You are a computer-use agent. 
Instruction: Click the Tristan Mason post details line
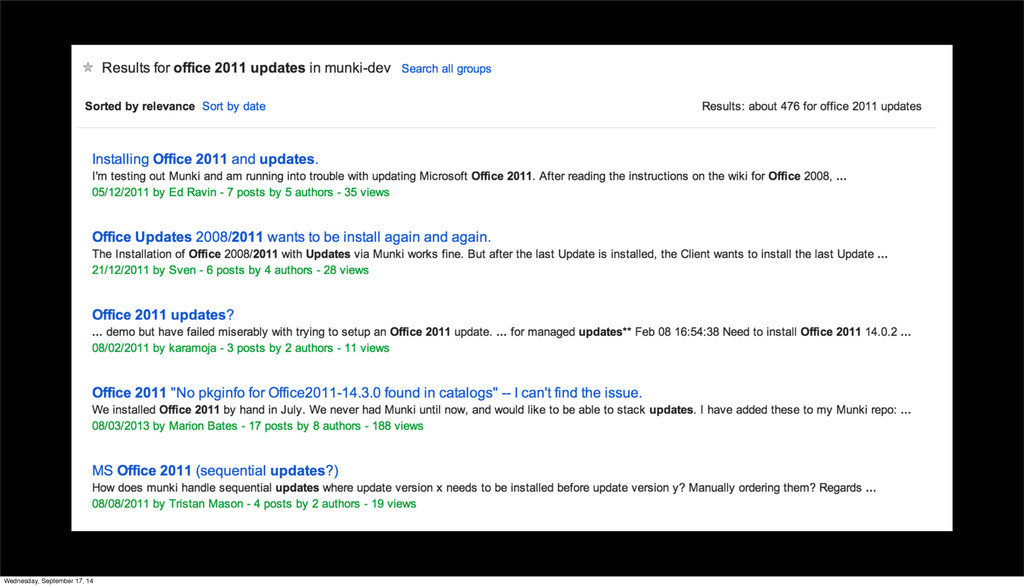pos(253,504)
